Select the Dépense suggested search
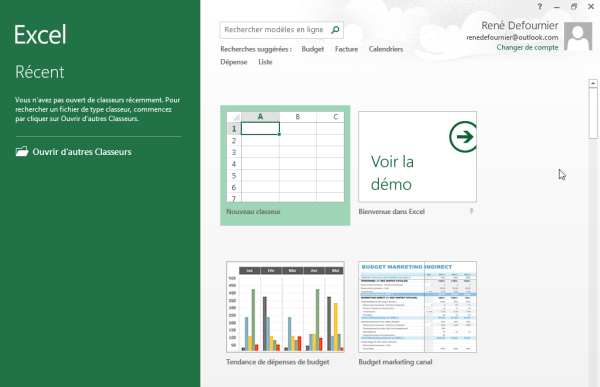Image resolution: width=600 pixels, height=387 pixels. pyautogui.click(x=233, y=62)
